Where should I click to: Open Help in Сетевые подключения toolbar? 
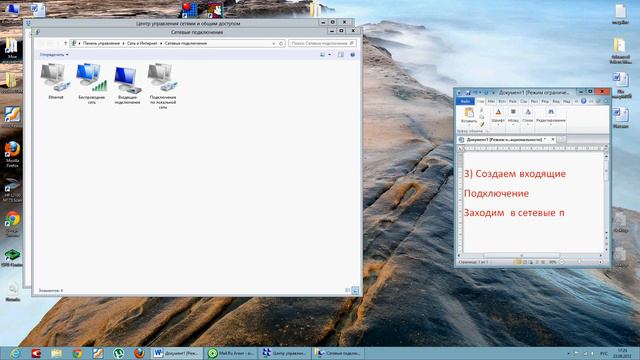click(x=353, y=54)
